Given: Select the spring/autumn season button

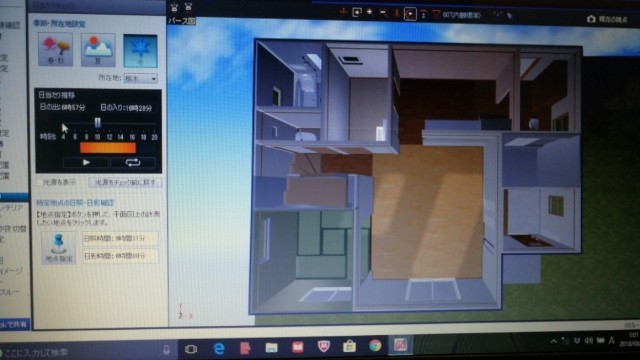Looking at the screenshot, I should click(56, 49).
